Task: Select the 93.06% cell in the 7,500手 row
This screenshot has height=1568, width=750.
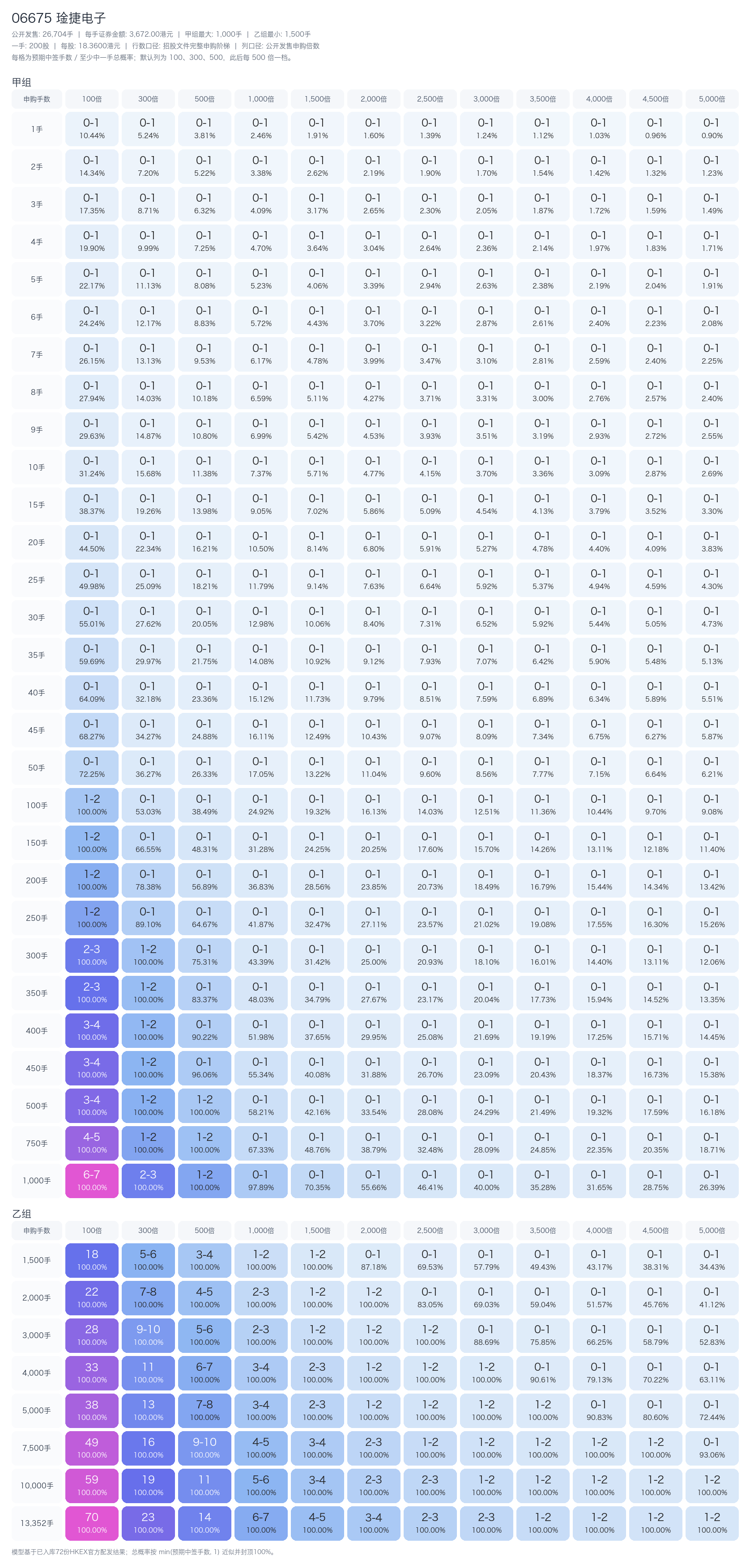Action: coord(712,1448)
